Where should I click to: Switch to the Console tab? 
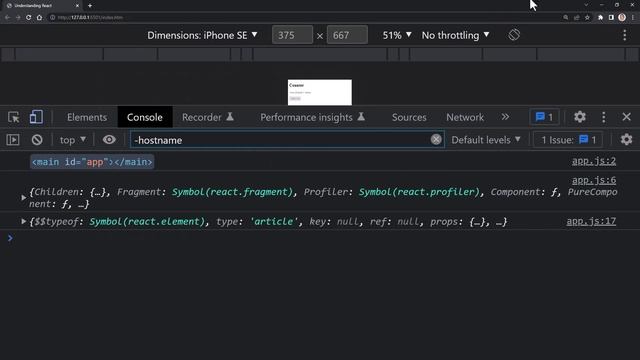144,117
